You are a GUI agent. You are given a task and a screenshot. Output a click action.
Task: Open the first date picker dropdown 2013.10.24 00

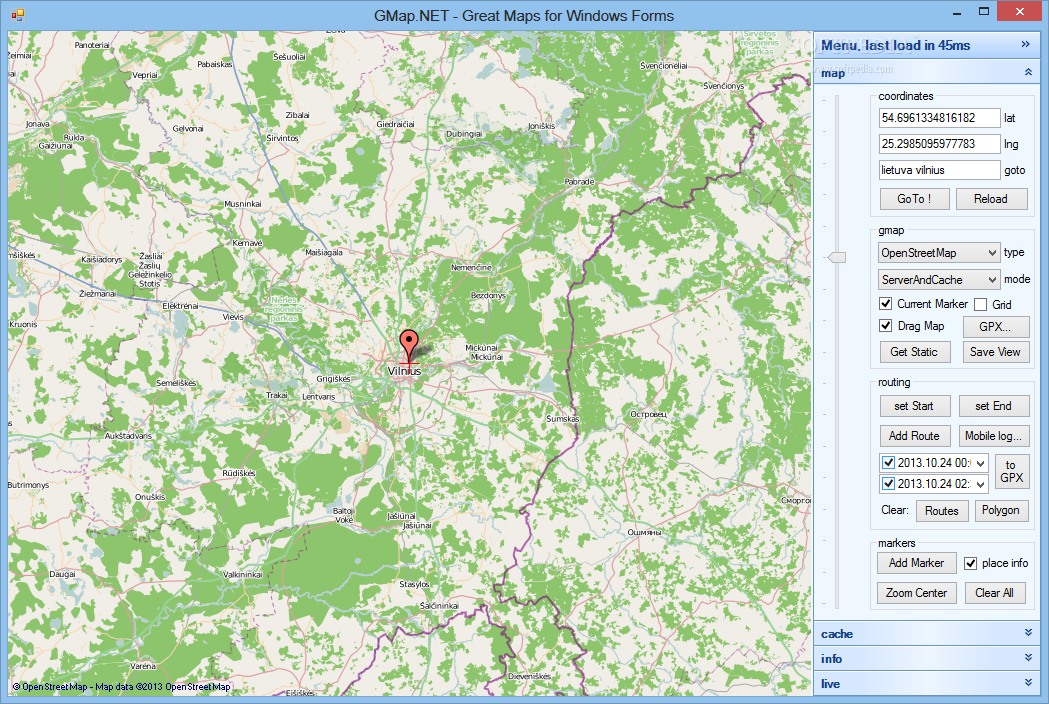pos(981,463)
